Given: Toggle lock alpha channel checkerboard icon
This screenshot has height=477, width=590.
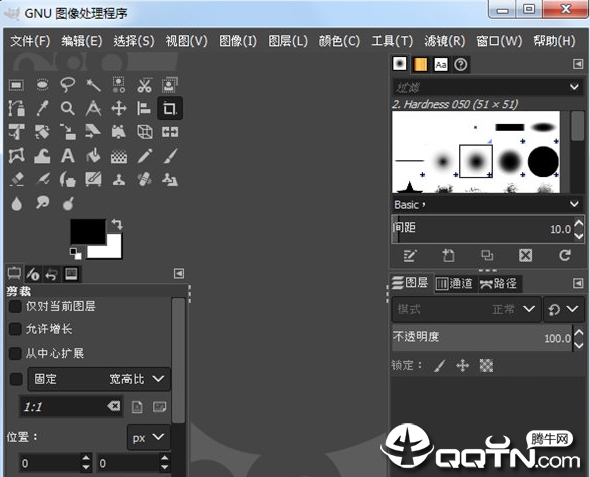Looking at the screenshot, I should tap(486, 366).
